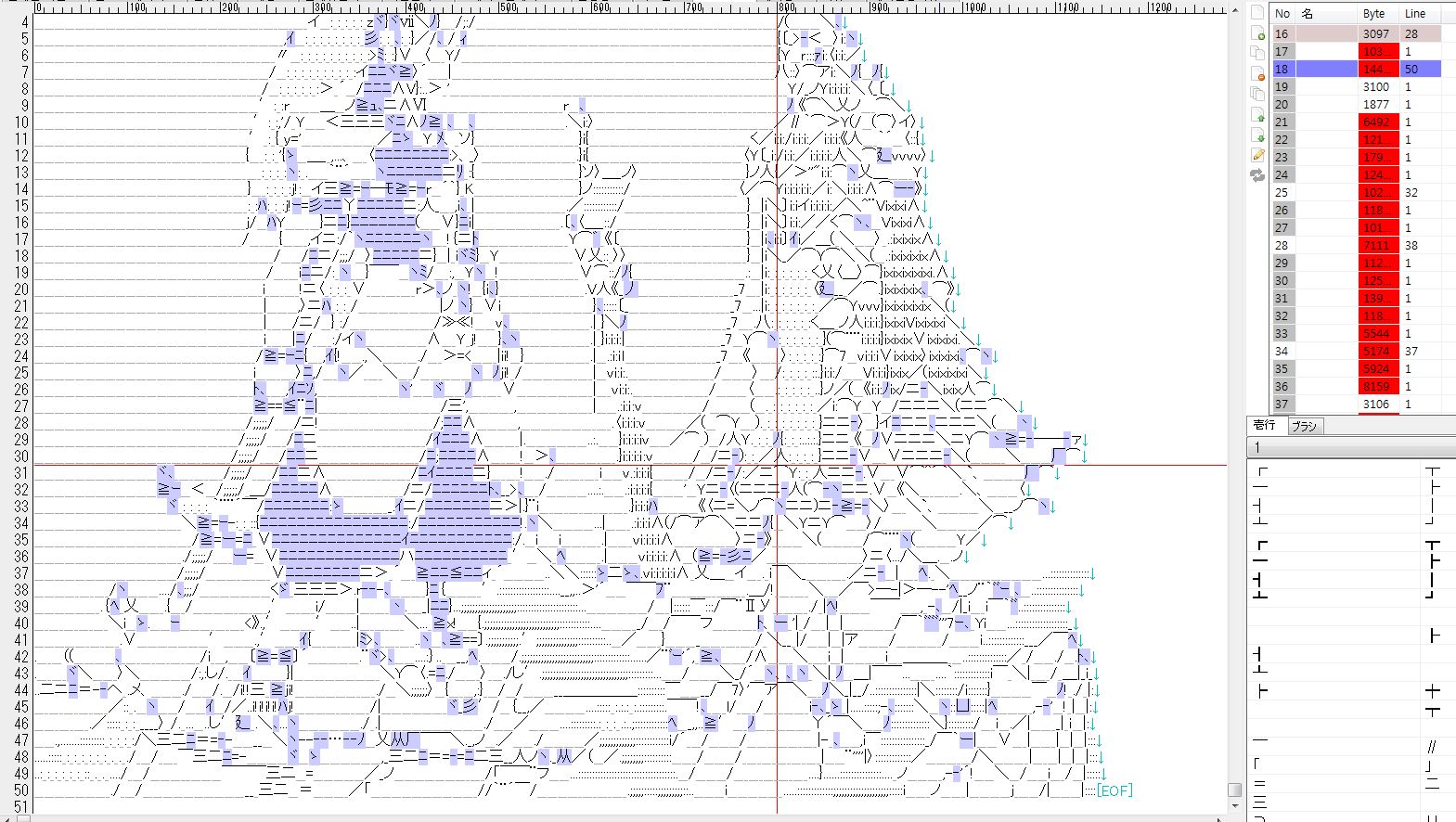
Task: Click the stacked multiple pages icon
Action: [x=1257, y=94]
